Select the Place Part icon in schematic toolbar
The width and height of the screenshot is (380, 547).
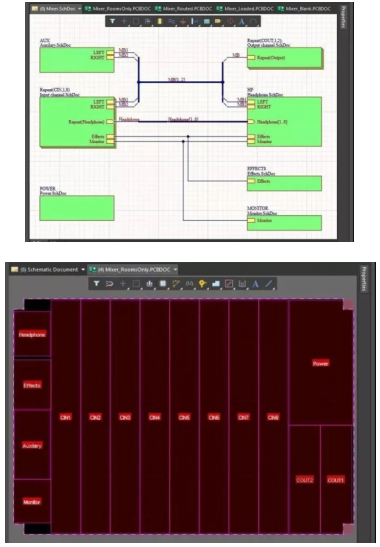coord(159,22)
